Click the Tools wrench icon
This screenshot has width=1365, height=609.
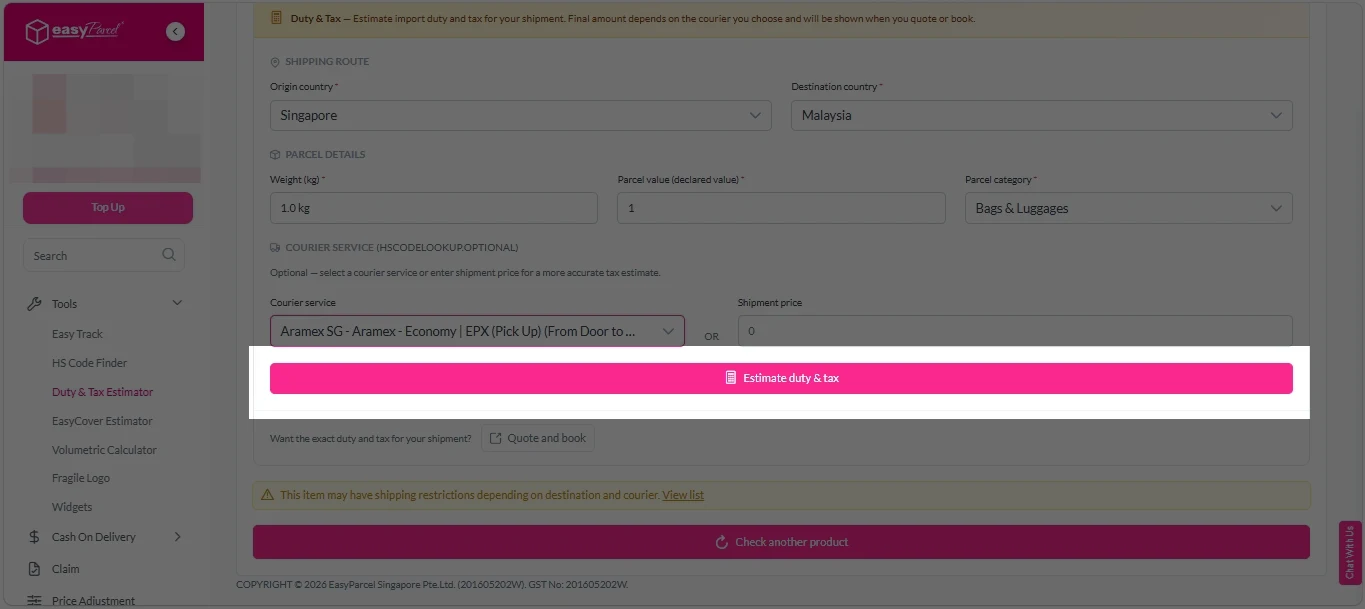tap(34, 304)
